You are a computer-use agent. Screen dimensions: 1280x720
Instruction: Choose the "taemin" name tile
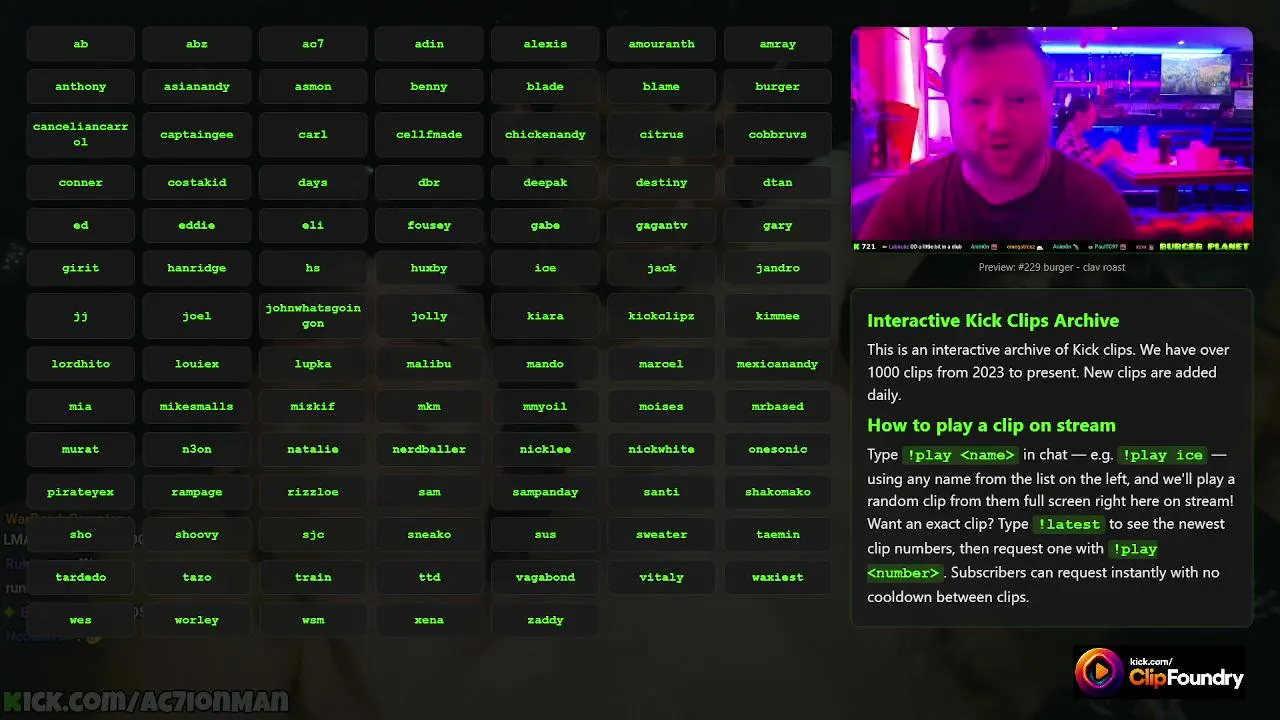778,535
